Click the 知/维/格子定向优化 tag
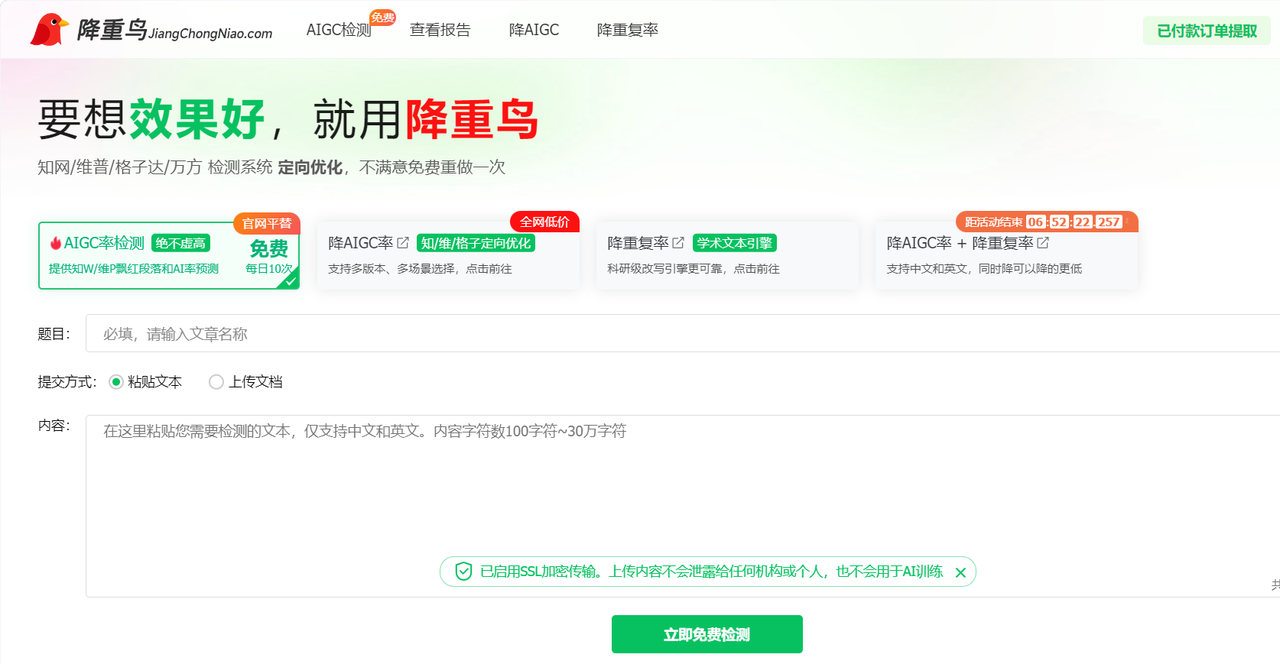1280x664 pixels. point(476,243)
